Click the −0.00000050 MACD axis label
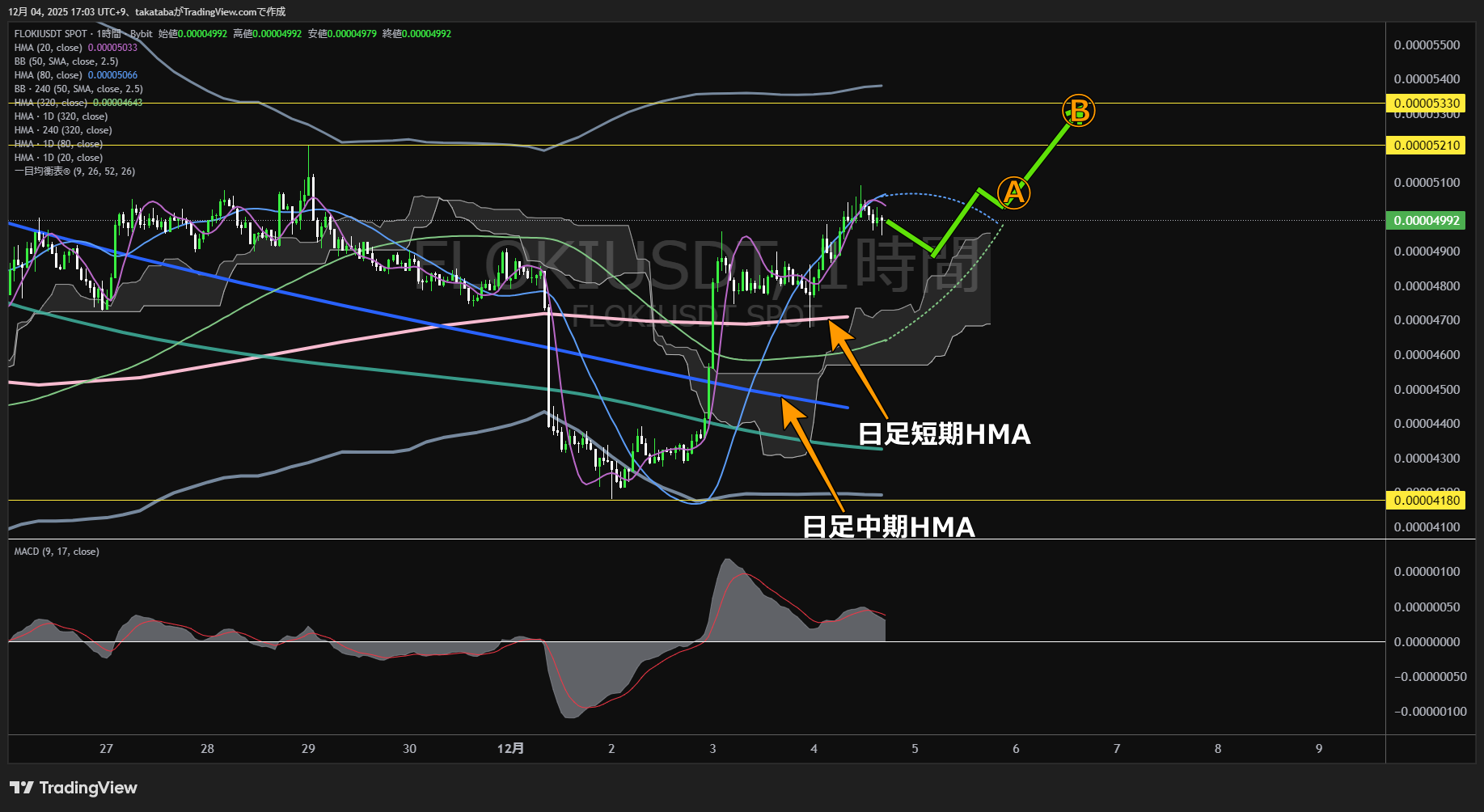The width and height of the screenshot is (1484, 812). pos(1430,677)
